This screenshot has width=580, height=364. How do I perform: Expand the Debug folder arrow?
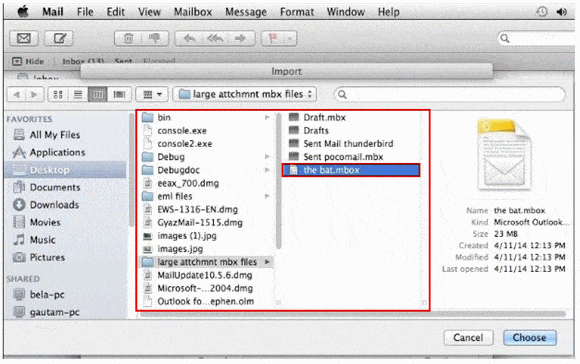[x=267, y=157]
